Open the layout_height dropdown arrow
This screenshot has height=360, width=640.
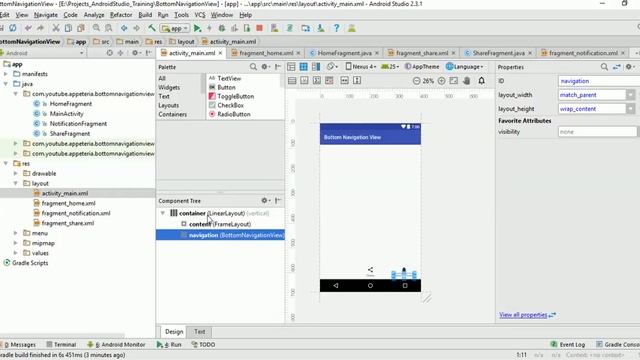pos(631,109)
